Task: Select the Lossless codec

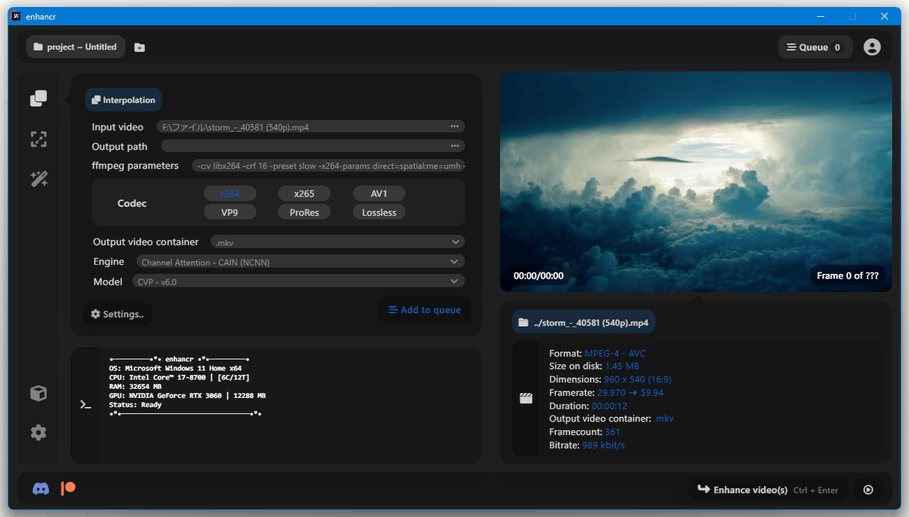Action: [379, 213]
